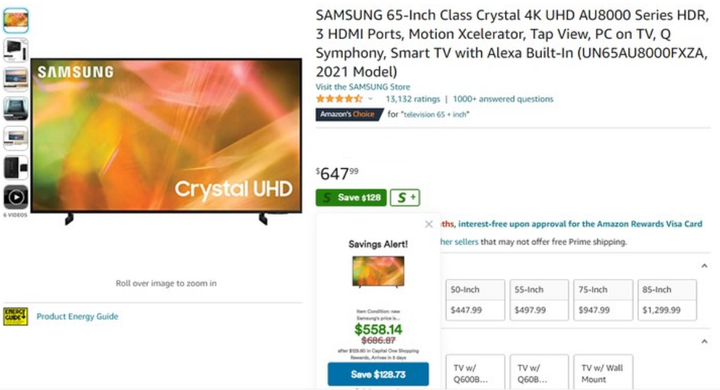Click the blue Save $128.73 button
720x390 pixels.
378,374
